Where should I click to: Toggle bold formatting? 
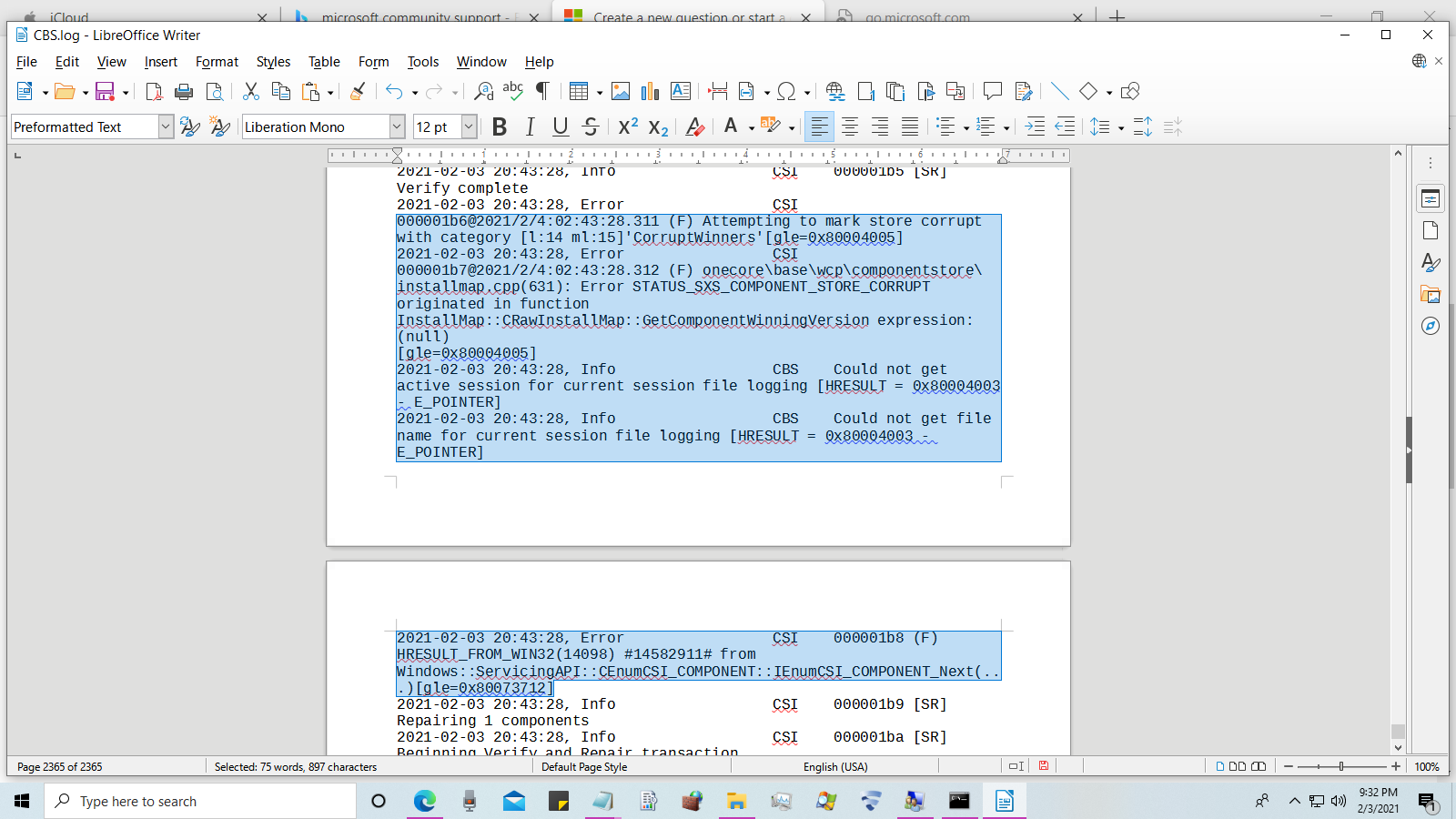click(x=500, y=126)
